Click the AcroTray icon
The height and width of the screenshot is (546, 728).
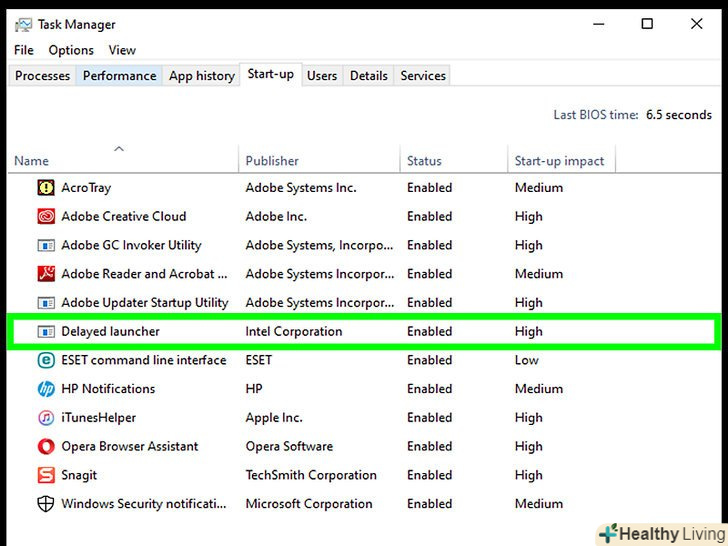46,188
